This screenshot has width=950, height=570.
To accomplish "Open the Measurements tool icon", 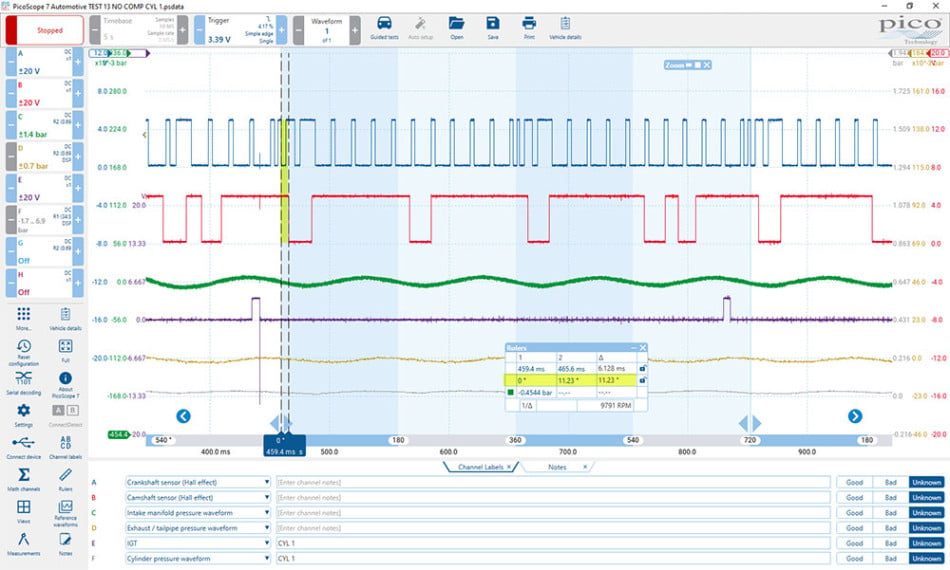I will click(24, 543).
